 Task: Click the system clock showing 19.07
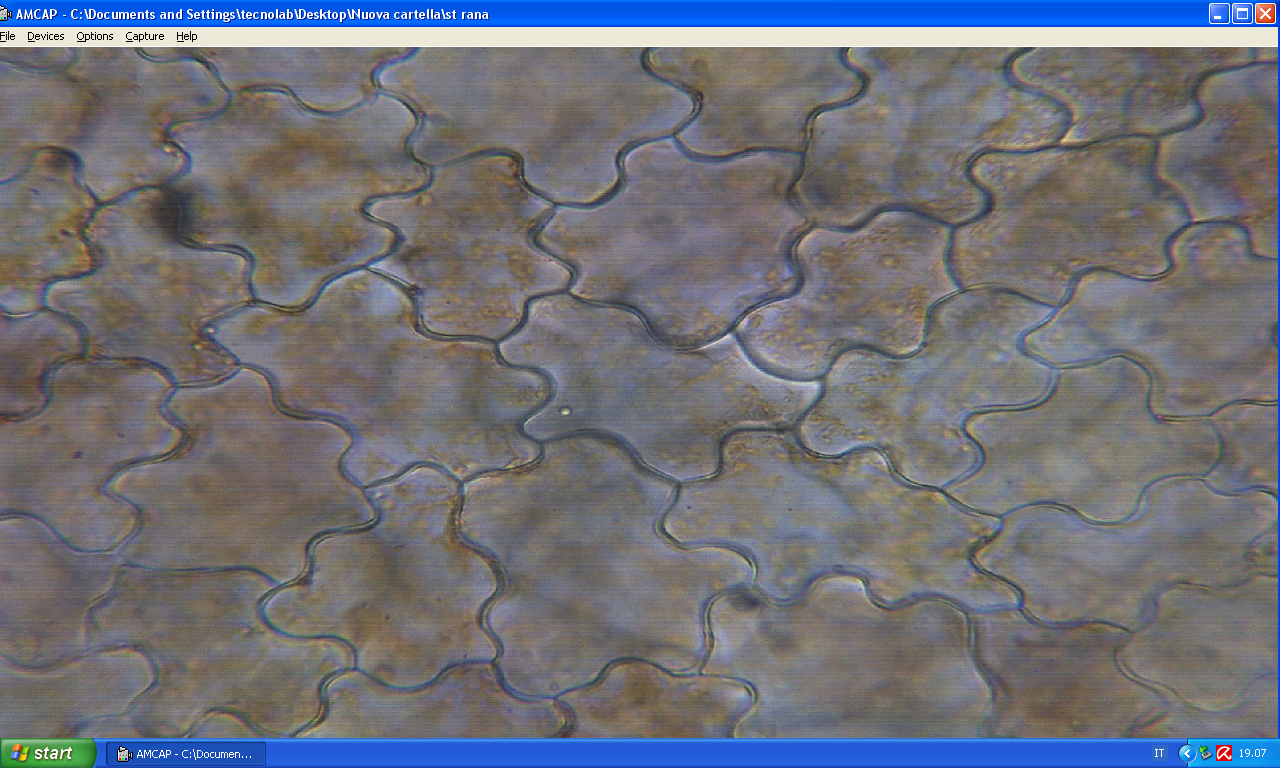pyautogui.click(x=1253, y=754)
